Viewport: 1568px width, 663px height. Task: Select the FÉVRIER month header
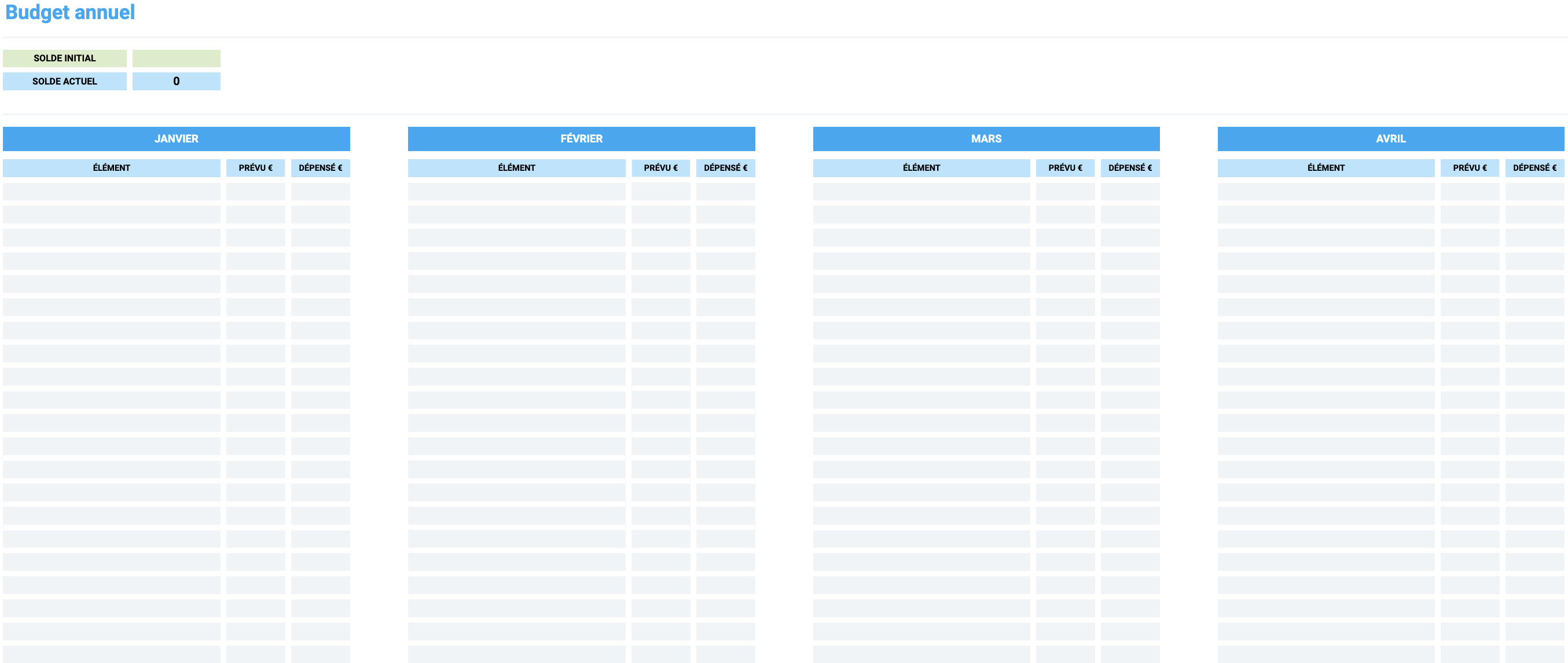581,139
